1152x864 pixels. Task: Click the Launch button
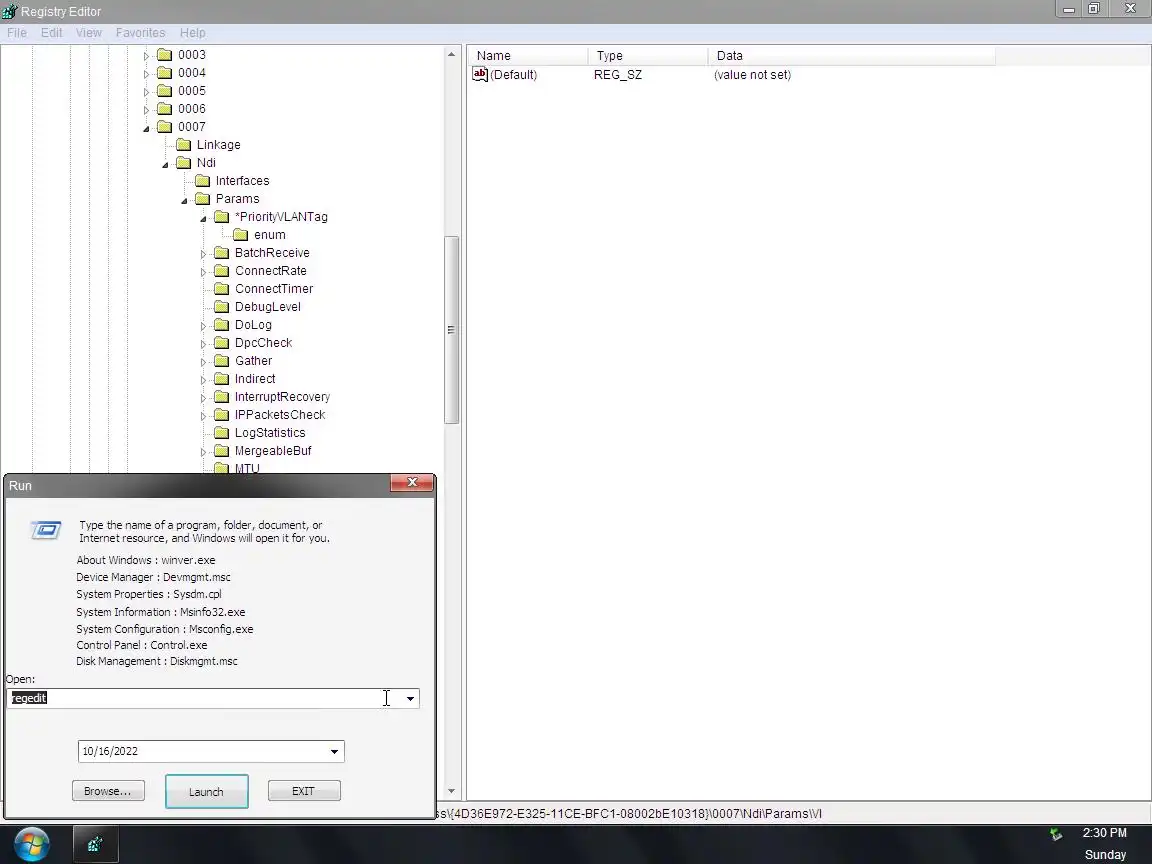206,792
